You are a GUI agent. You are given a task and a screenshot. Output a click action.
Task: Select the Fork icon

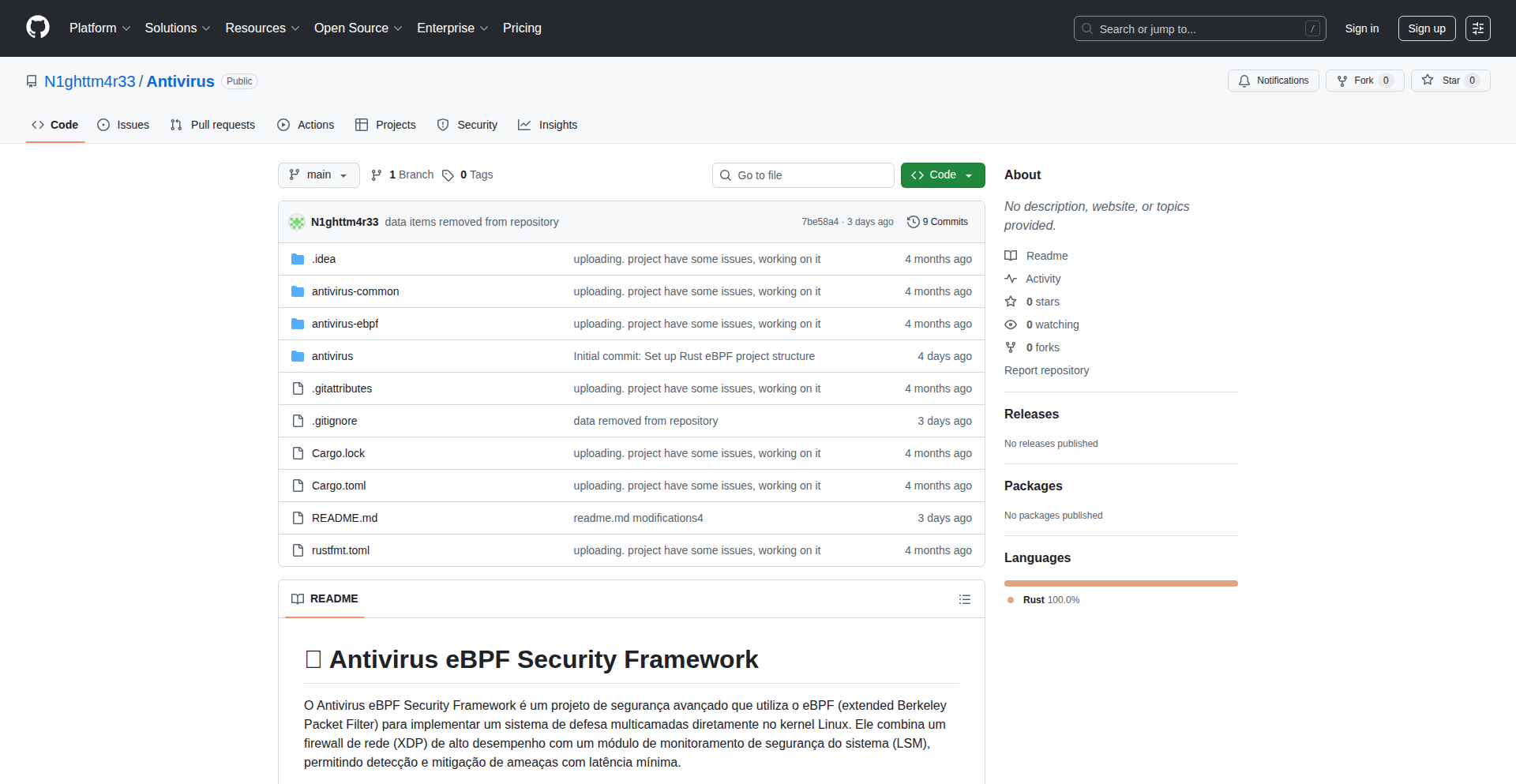(x=1342, y=81)
